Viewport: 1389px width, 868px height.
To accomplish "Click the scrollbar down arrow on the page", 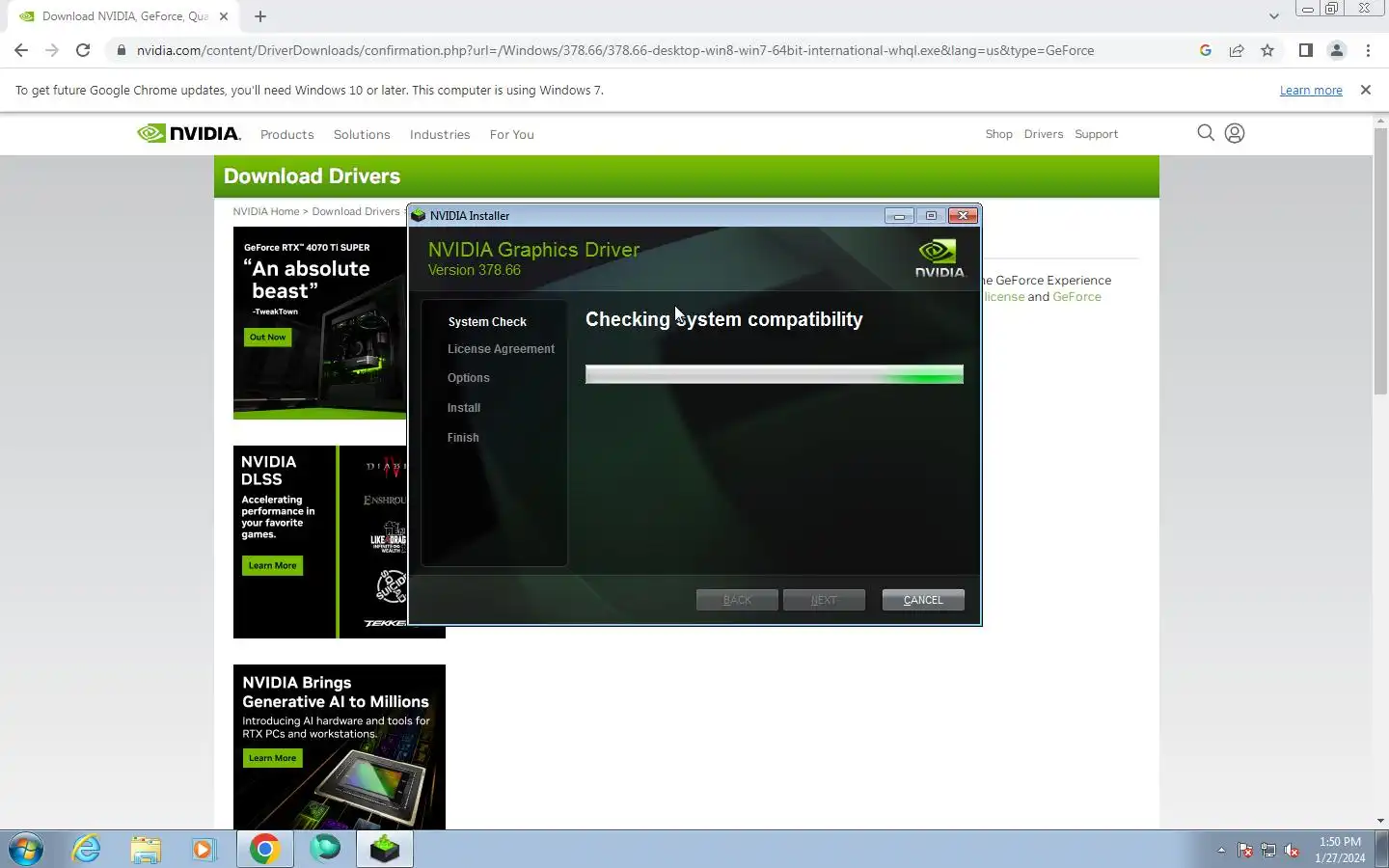I will [1380, 821].
